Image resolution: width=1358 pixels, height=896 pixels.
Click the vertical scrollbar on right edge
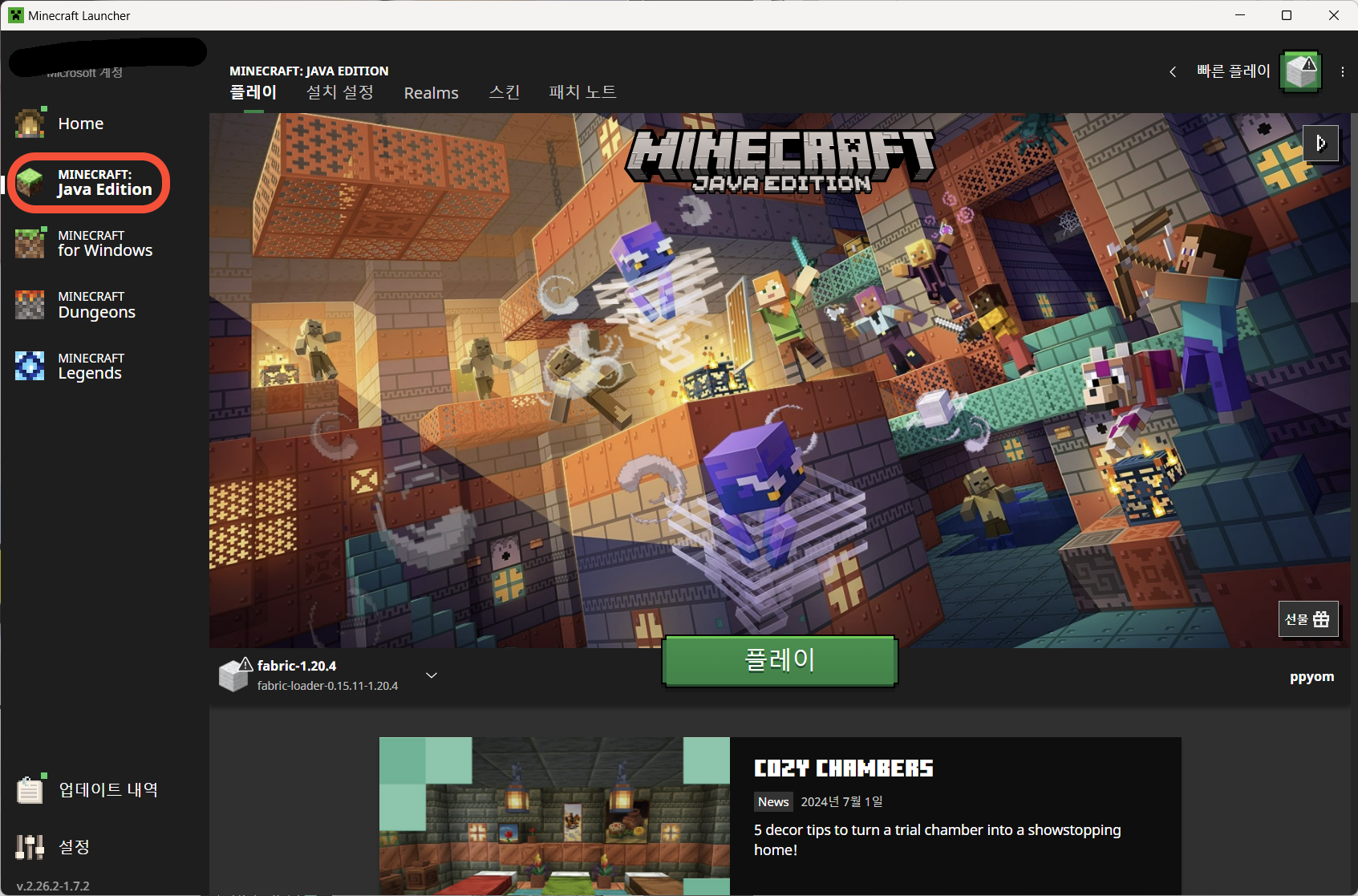tap(1354, 209)
